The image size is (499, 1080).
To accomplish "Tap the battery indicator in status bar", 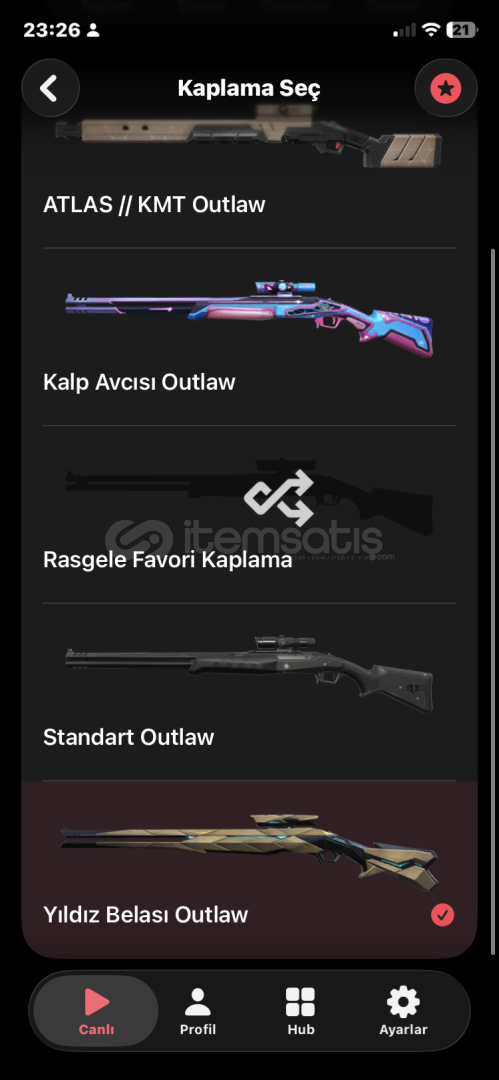I will pos(462,30).
